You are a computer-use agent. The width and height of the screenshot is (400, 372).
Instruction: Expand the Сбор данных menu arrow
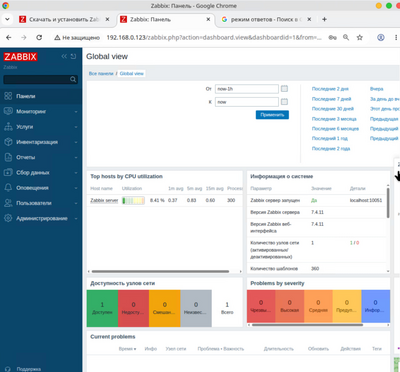tap(76, 173)
